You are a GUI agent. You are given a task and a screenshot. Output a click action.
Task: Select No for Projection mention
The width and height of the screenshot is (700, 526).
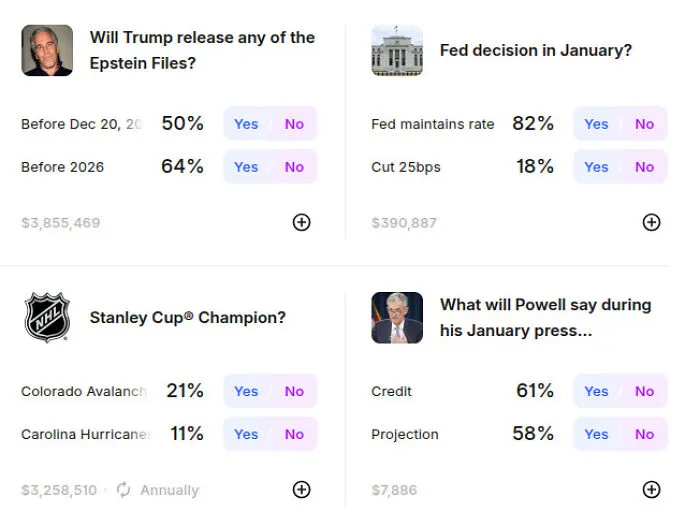tap(644, 434)
